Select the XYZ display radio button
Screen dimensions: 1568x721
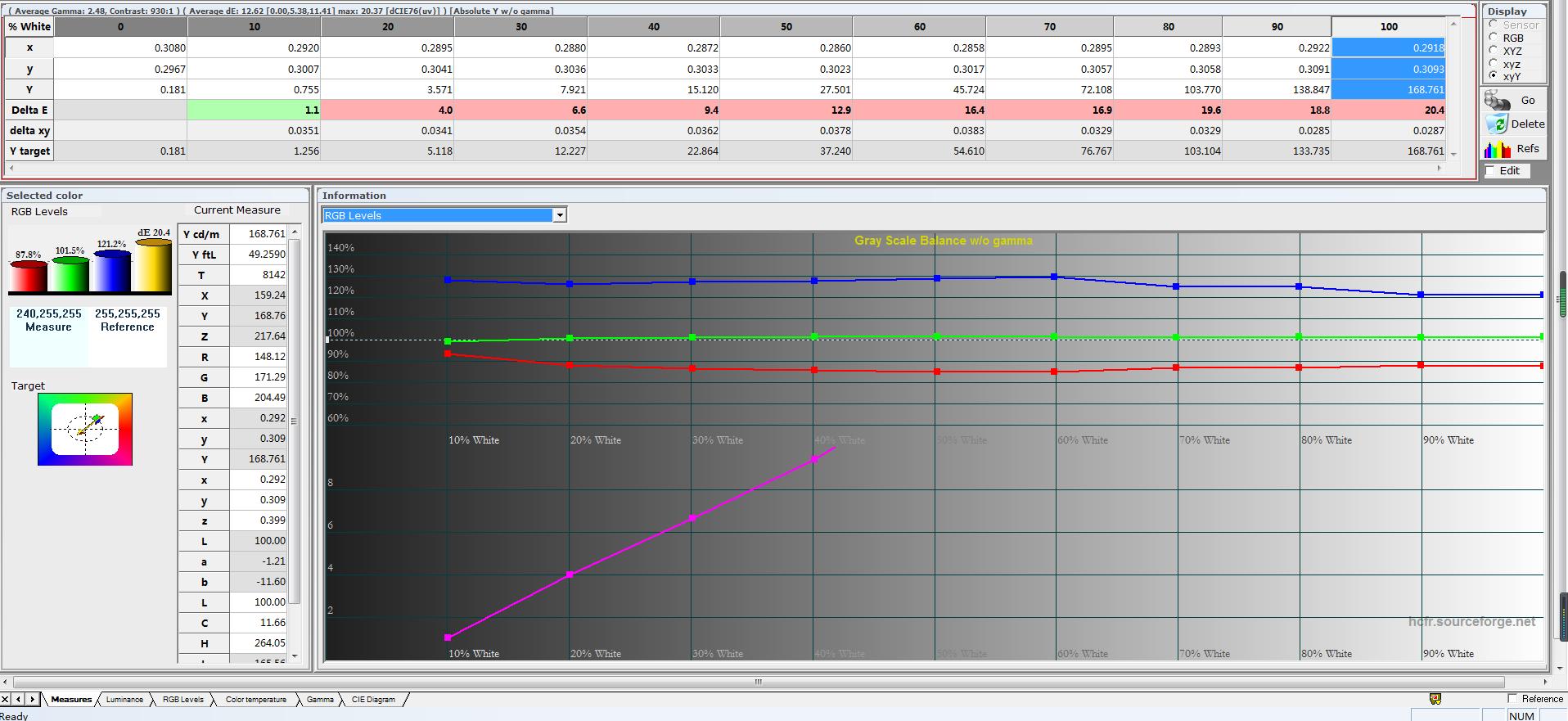pyautogui.click(x=1494, y=51)
